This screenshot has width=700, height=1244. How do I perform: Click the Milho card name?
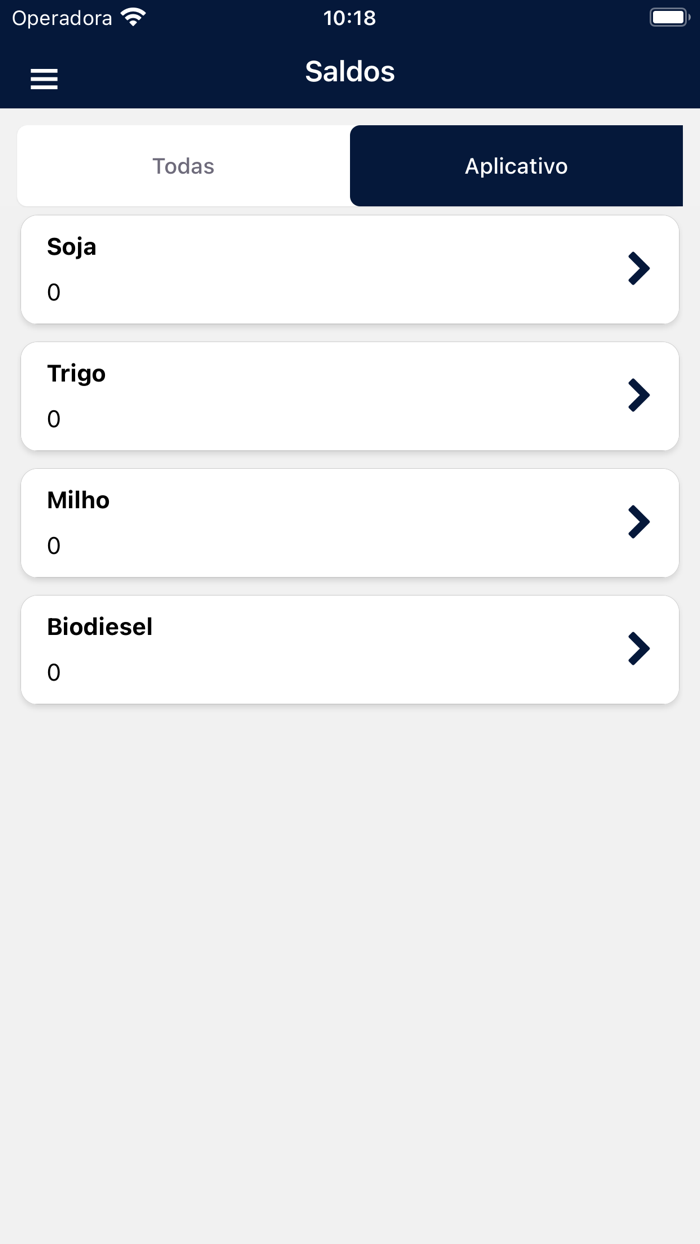point(78,500)
